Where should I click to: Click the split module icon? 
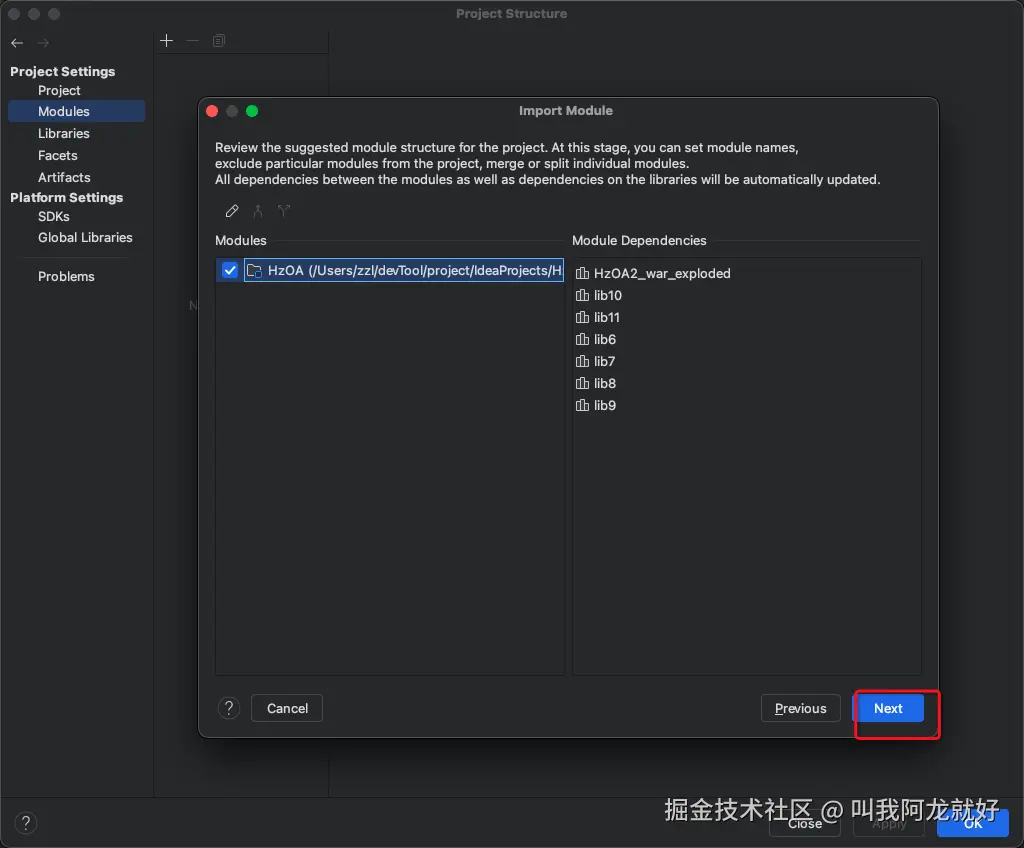click(x=283, y=211)
